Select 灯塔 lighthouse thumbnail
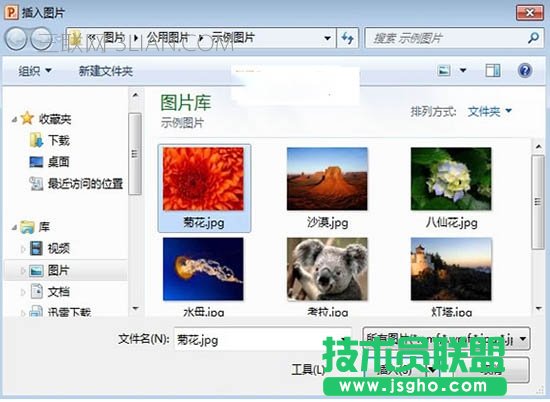Image resolution: width=550 pixels, height=402 pixels. click(451, 269)
